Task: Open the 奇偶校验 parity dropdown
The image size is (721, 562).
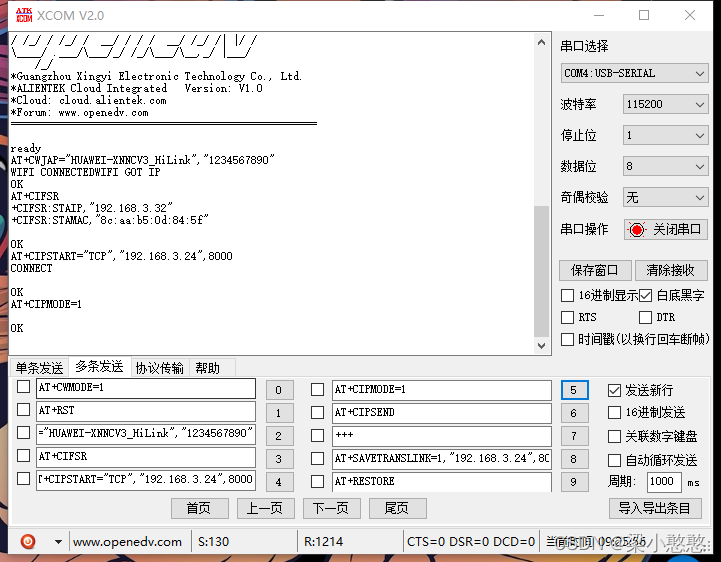Action: tap(665, 198)
